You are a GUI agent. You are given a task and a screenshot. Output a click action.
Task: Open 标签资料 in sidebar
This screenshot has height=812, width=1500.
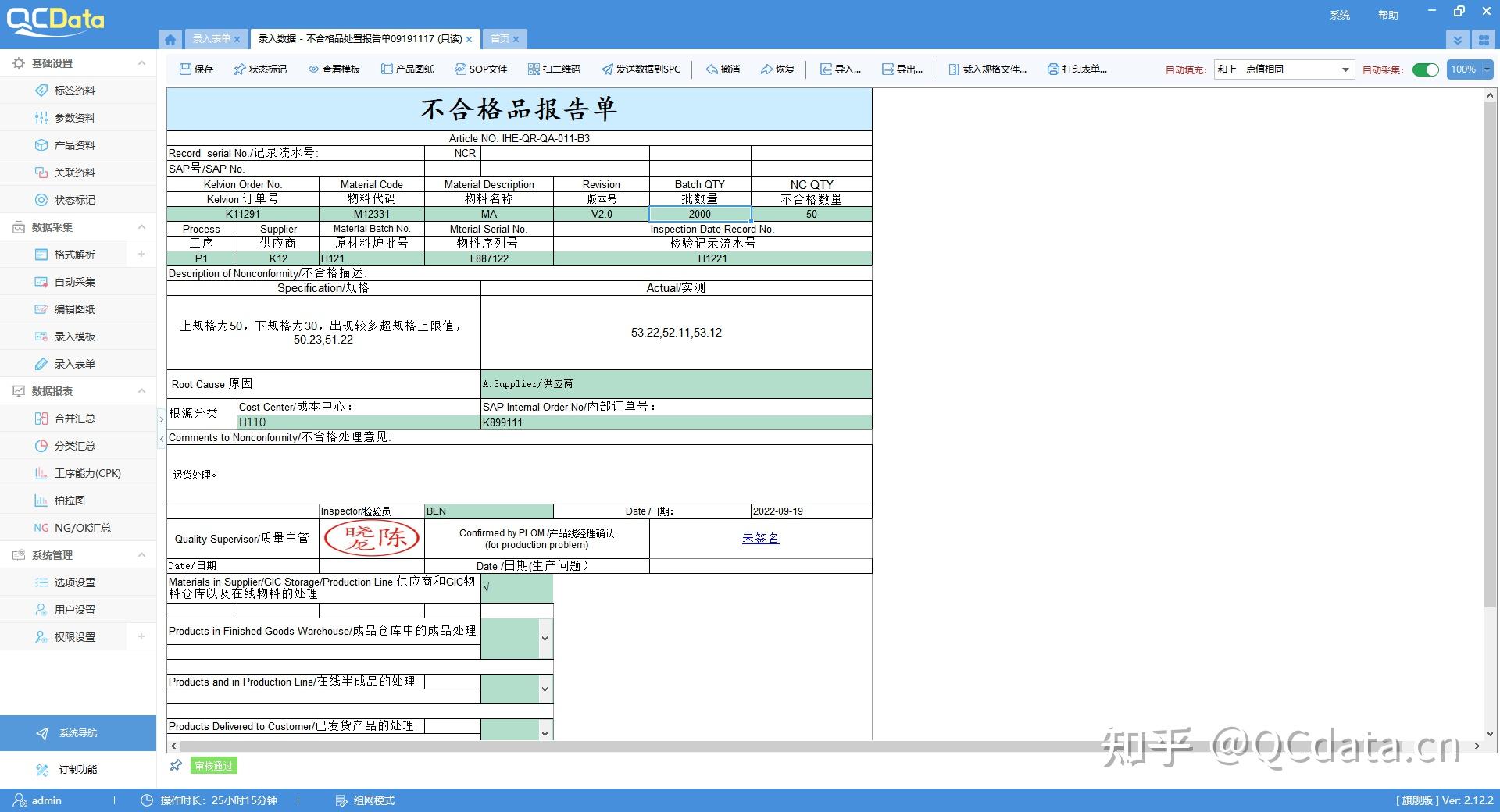(75, 91)
